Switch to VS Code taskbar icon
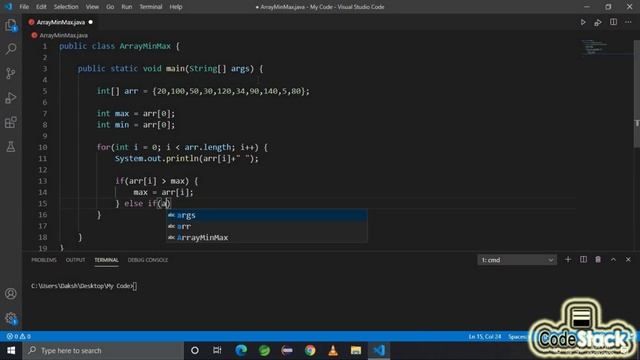 click(x=379, y=351)
